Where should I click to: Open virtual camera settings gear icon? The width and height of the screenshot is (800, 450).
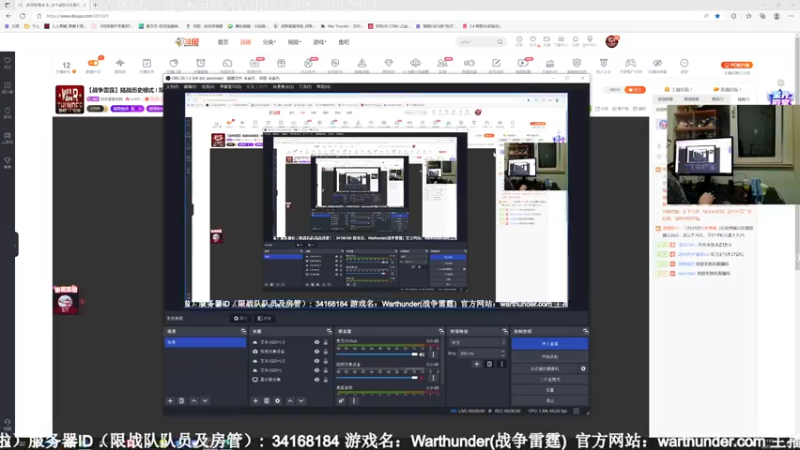[x=583, y=368]
